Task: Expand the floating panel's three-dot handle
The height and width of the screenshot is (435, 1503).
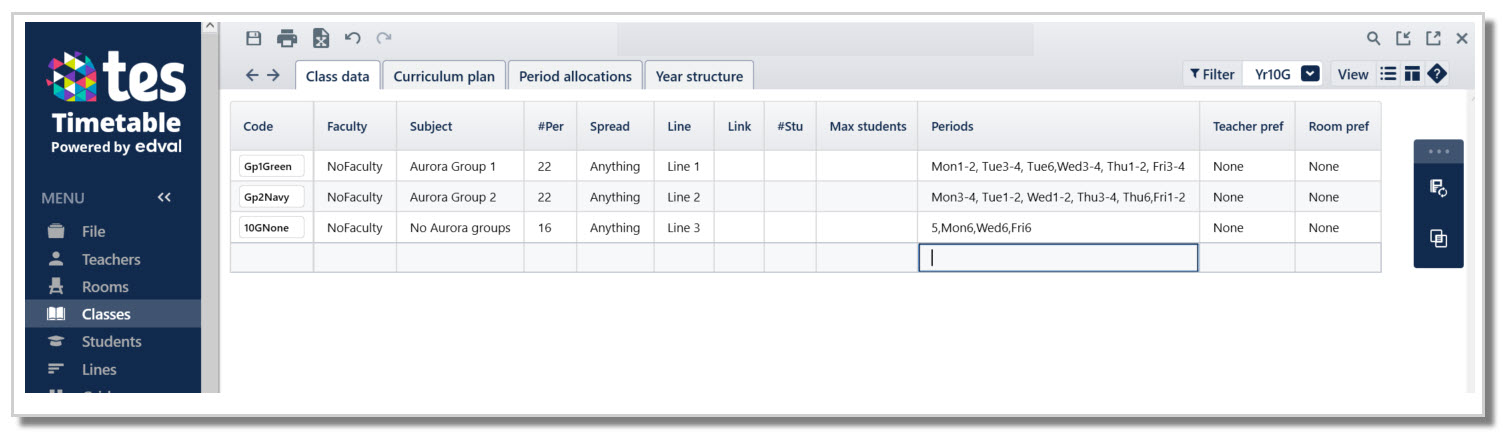Action: [x=1438, y=152]
